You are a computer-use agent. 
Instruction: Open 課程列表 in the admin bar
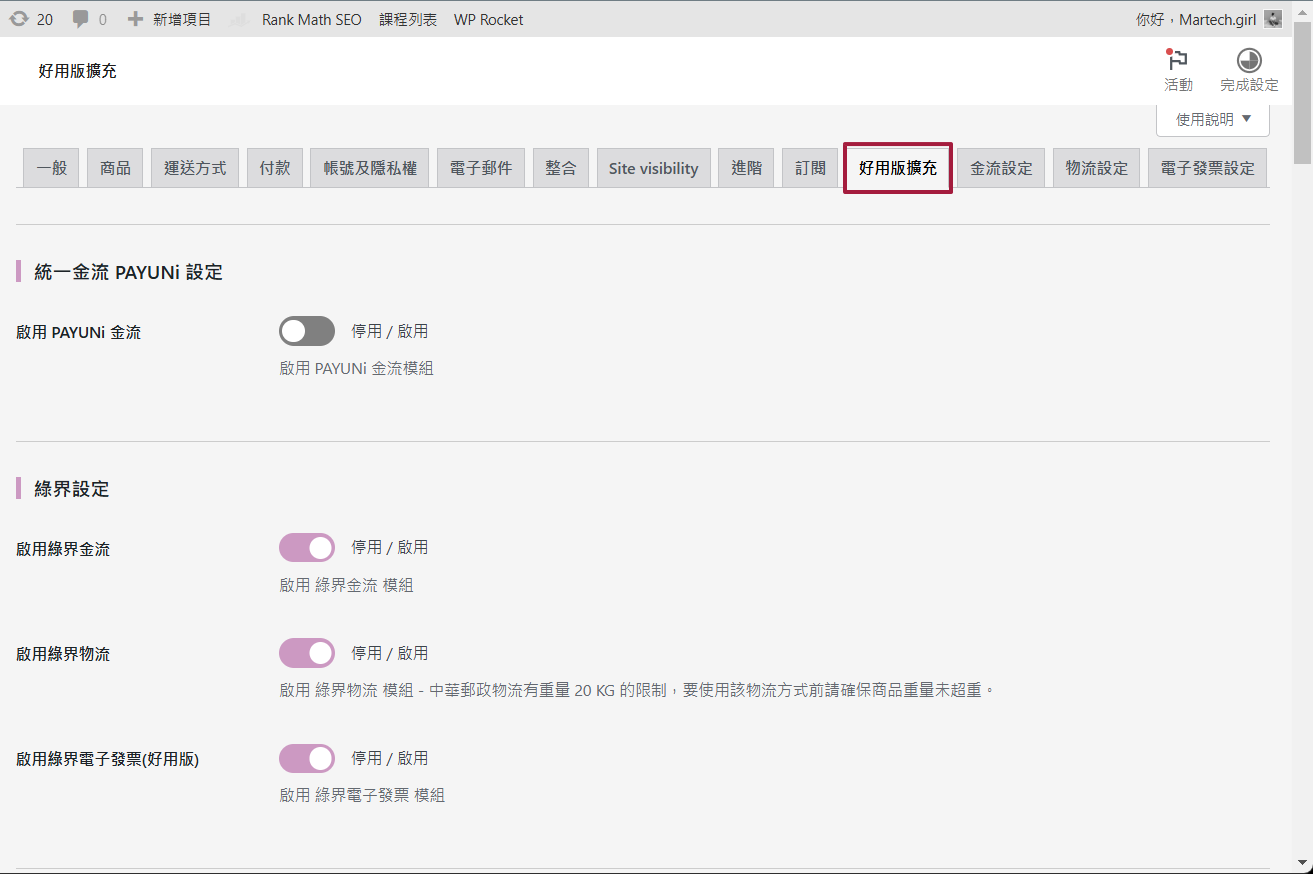(x=408, y=19)
